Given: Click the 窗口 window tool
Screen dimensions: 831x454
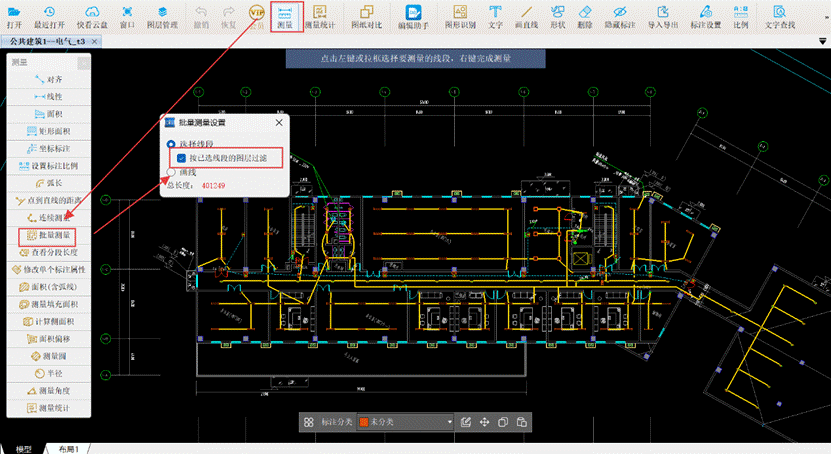Looking at the screenshot, I should pos(127,17).
